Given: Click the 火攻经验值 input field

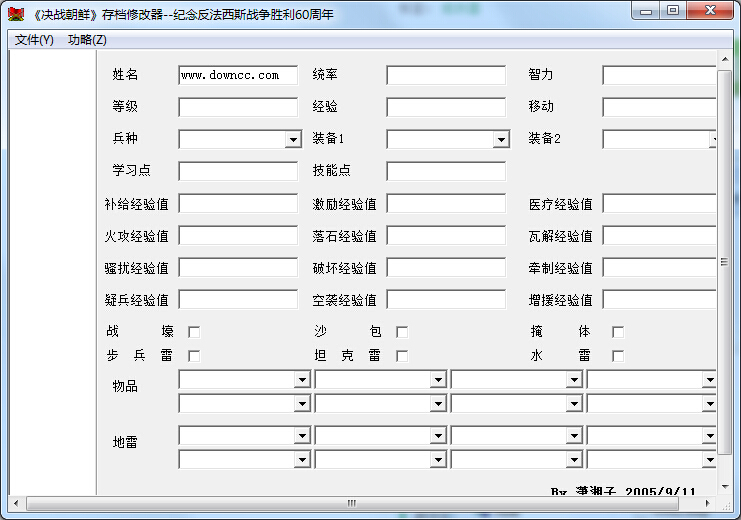Looking at the screenshot, I should (238, 235).
